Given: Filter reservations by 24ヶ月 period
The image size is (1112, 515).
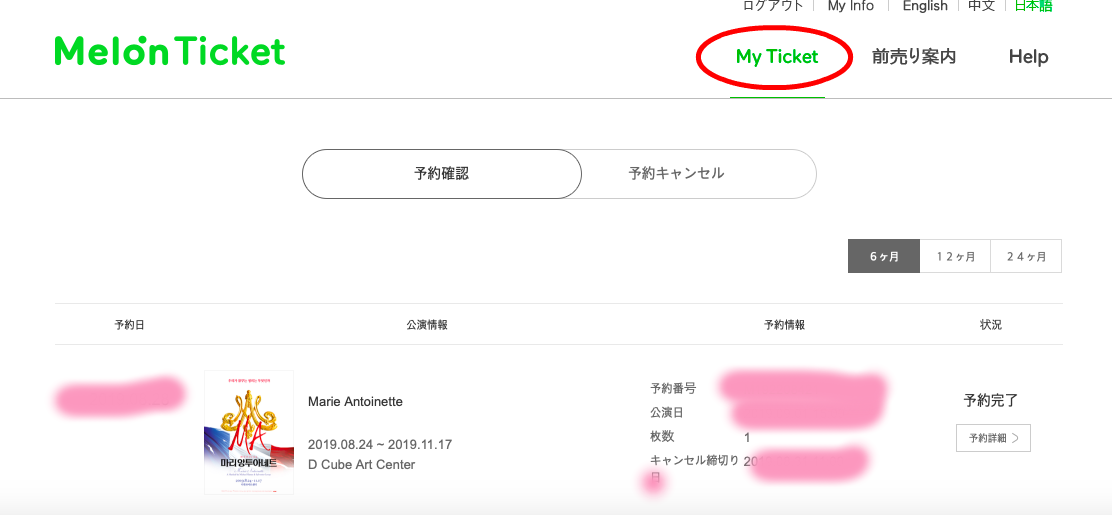Looking at the screenshot, I should pyautogui.click(x=1026, y=256).
